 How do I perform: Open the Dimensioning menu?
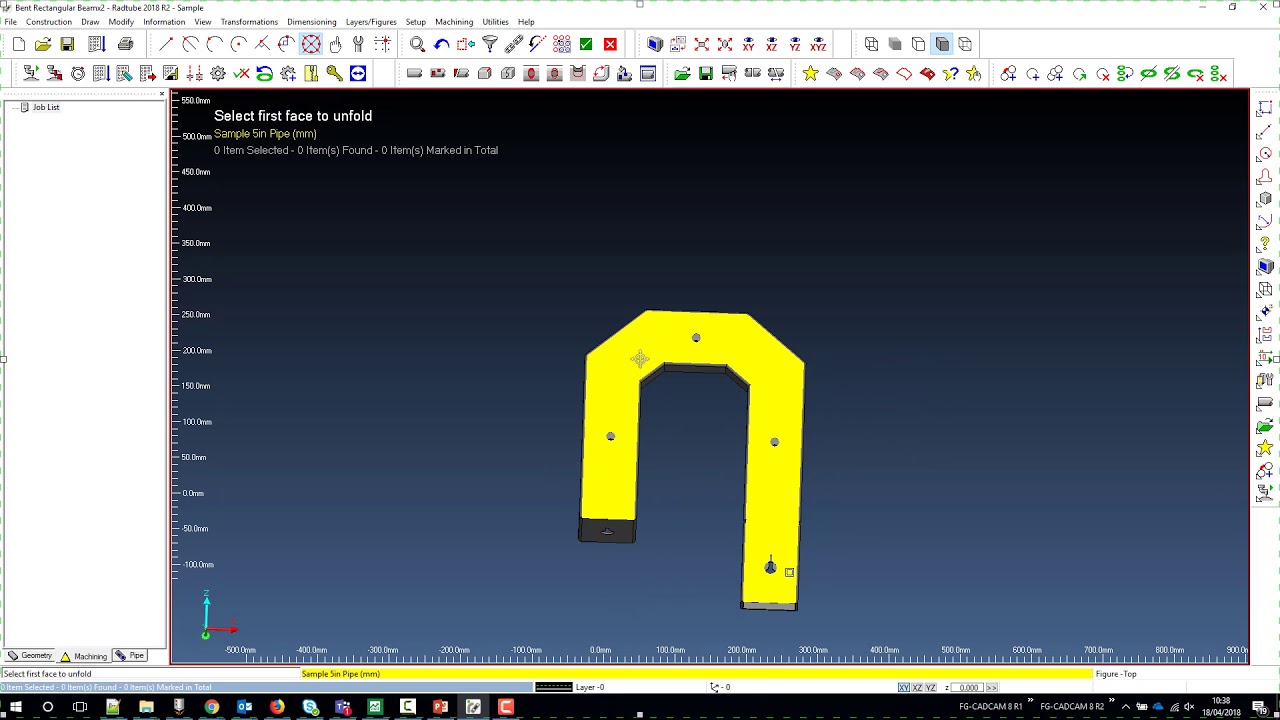[311, 21]
